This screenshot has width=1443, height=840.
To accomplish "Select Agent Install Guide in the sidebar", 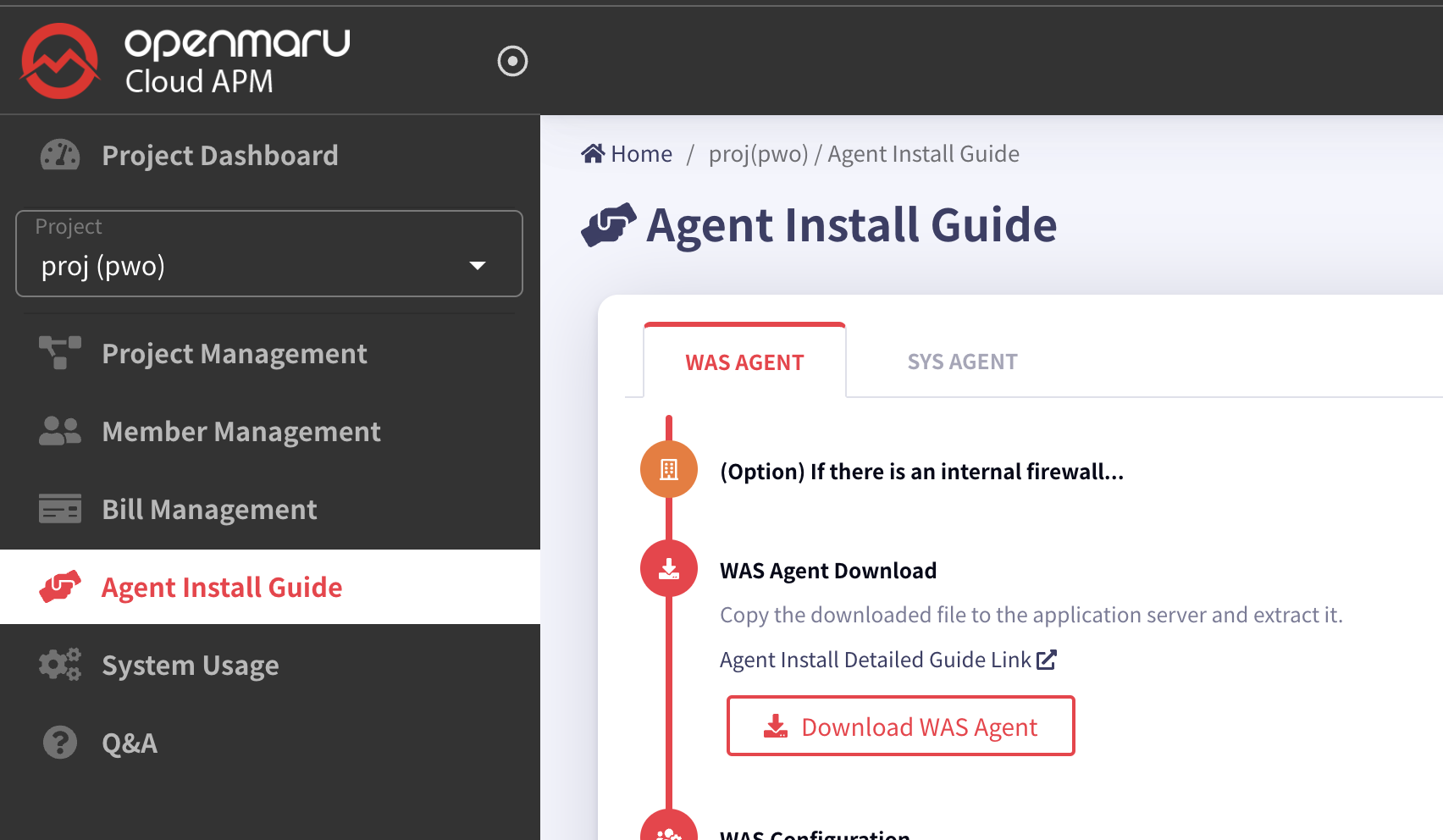I will pyautogui.click(x=221, y=588).
